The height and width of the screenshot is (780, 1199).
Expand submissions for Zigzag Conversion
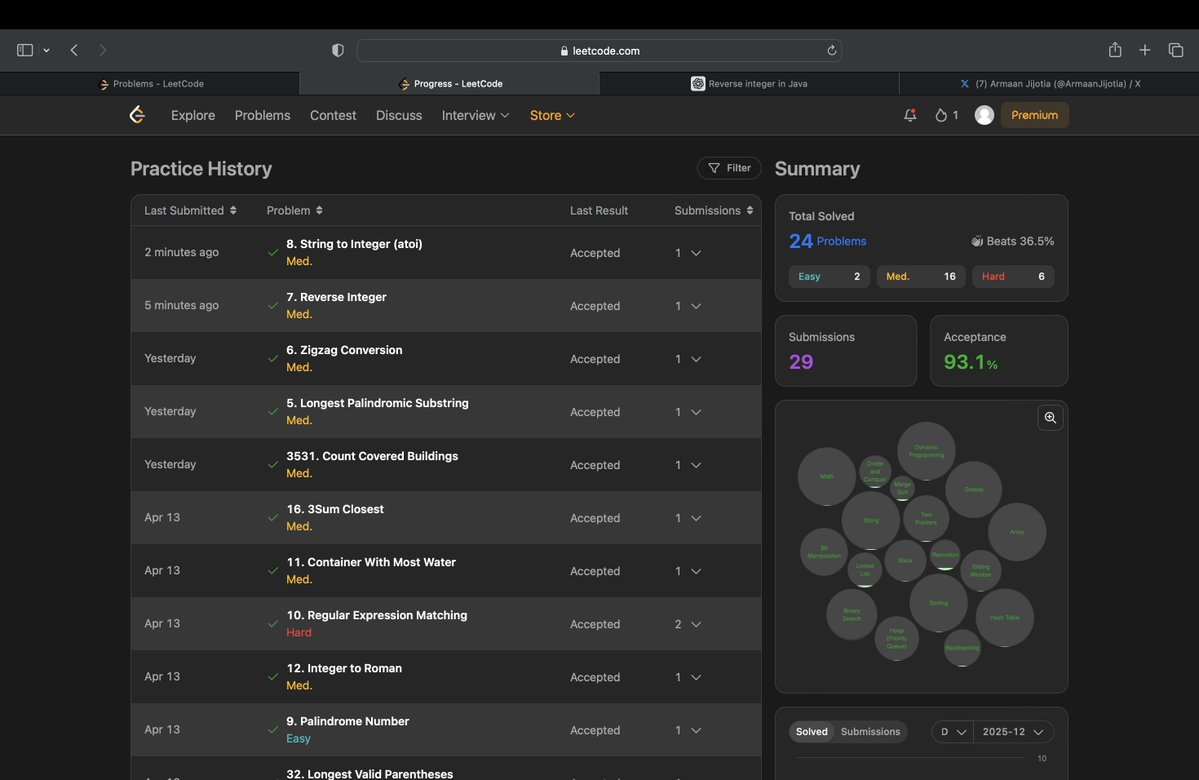coord(696,359)
